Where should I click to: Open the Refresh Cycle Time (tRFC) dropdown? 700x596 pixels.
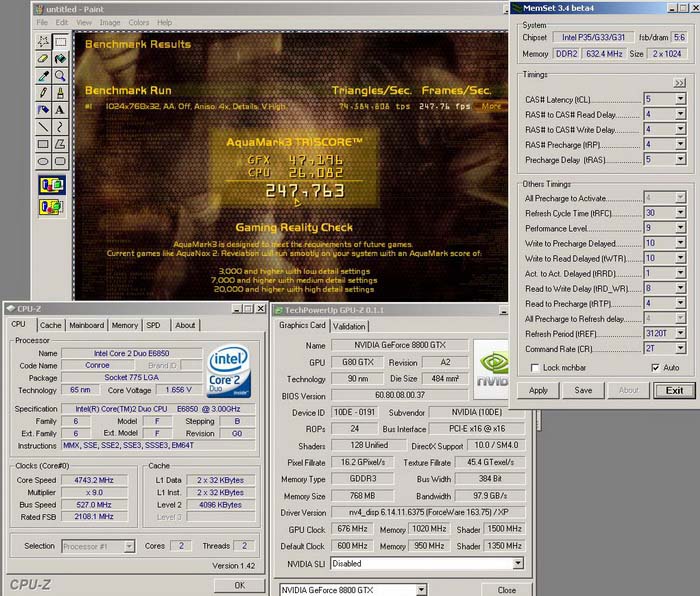[680, 213]
